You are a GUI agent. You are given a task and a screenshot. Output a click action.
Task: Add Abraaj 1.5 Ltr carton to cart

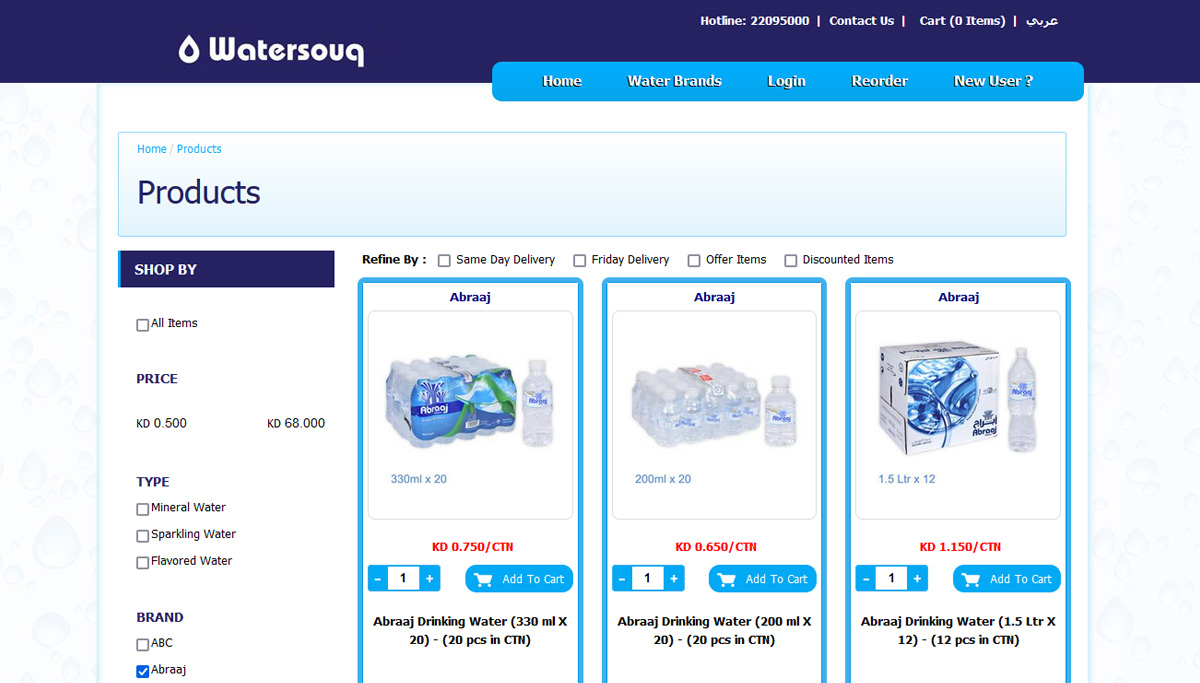(1007, 579)
